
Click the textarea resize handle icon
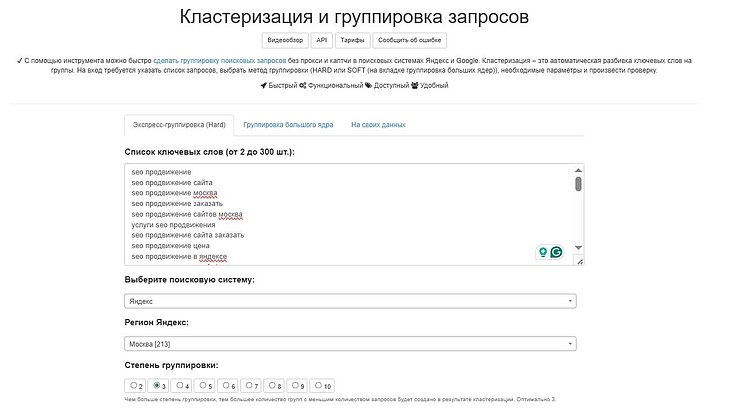click(580, 261)
